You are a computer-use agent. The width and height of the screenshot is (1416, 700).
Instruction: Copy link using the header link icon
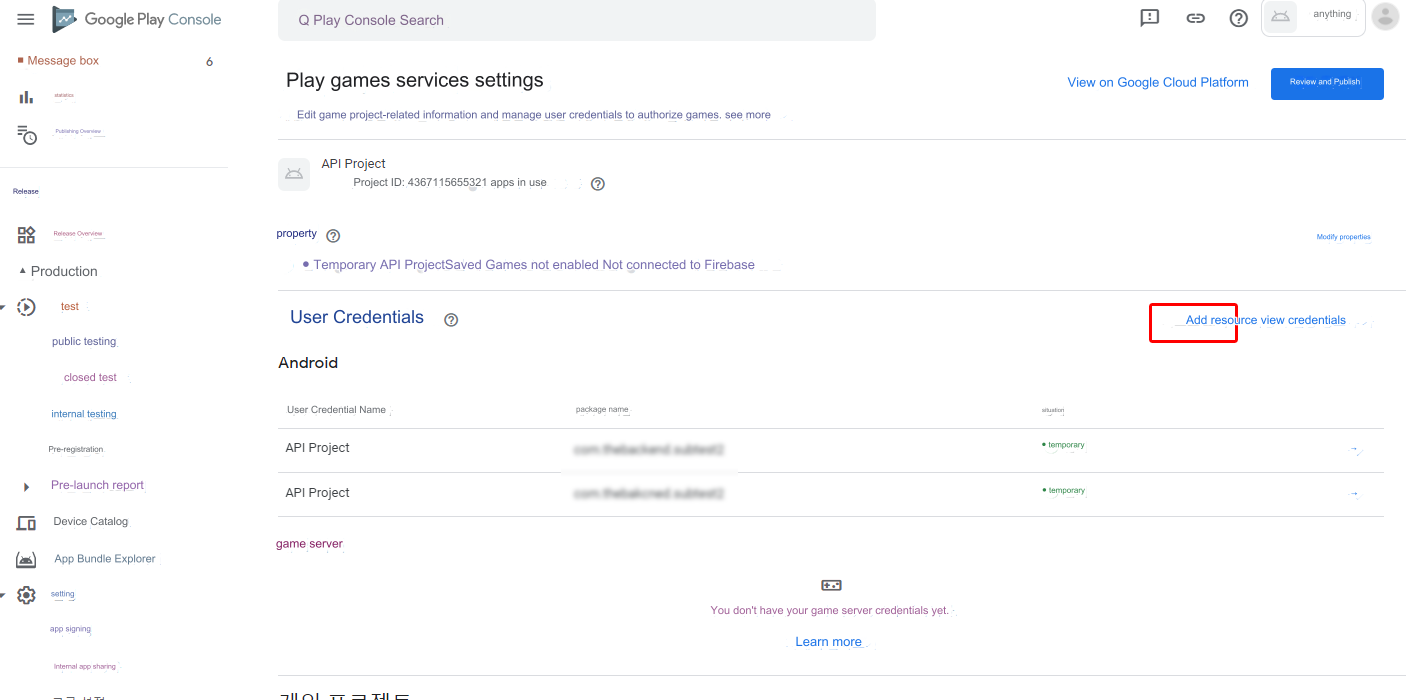[1195, 18]
